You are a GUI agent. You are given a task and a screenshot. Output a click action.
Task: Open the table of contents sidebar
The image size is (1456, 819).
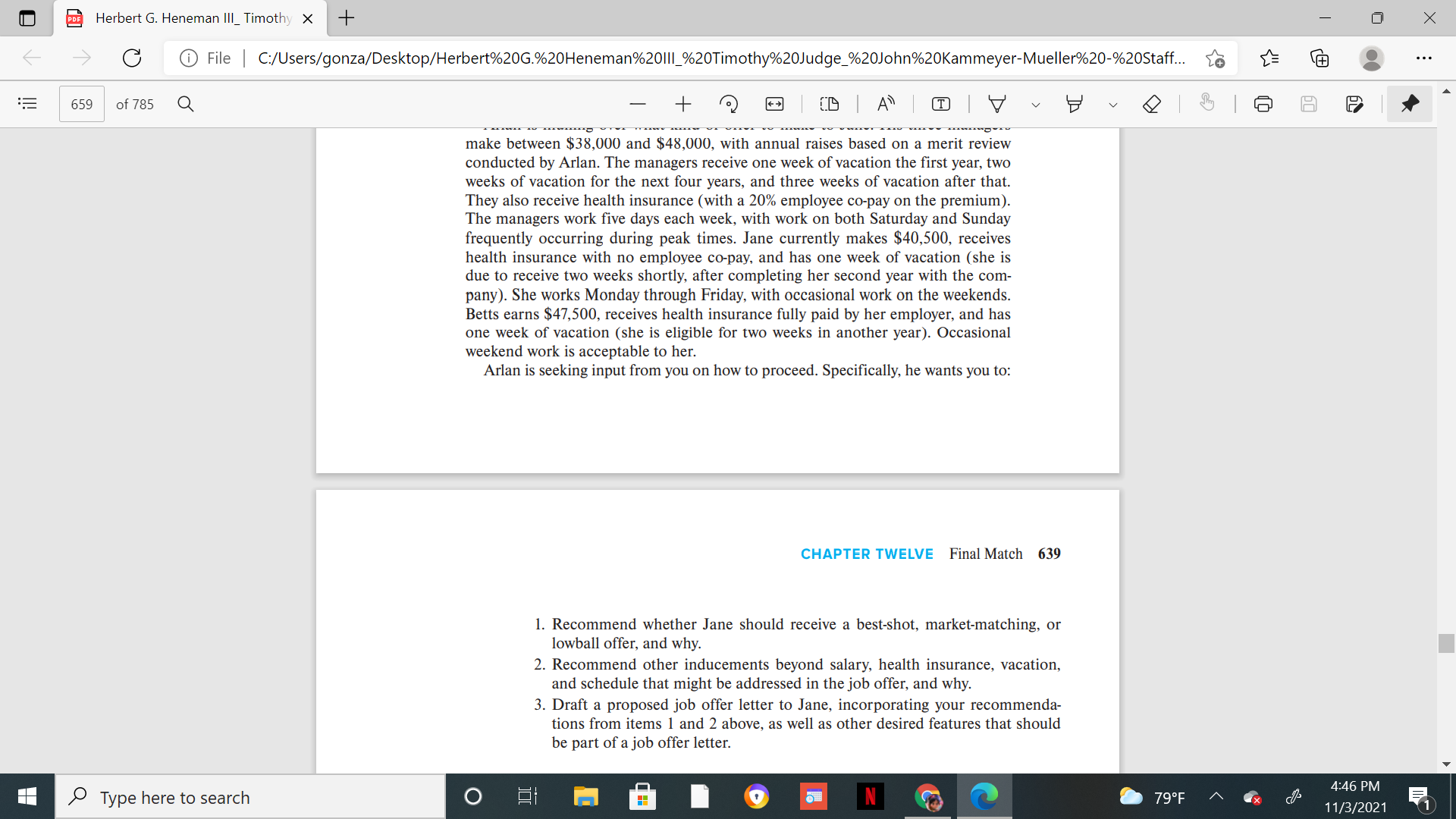pos(27,104)
